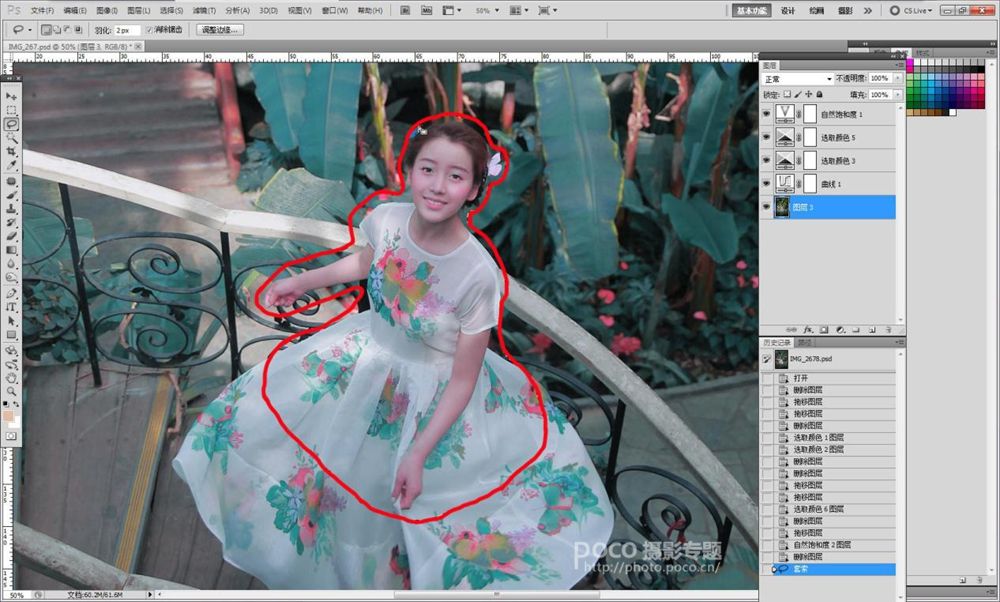This screenshot has height=602, width=1000.
Task: Click the foreground color swatch
Action: pos(8,416)
